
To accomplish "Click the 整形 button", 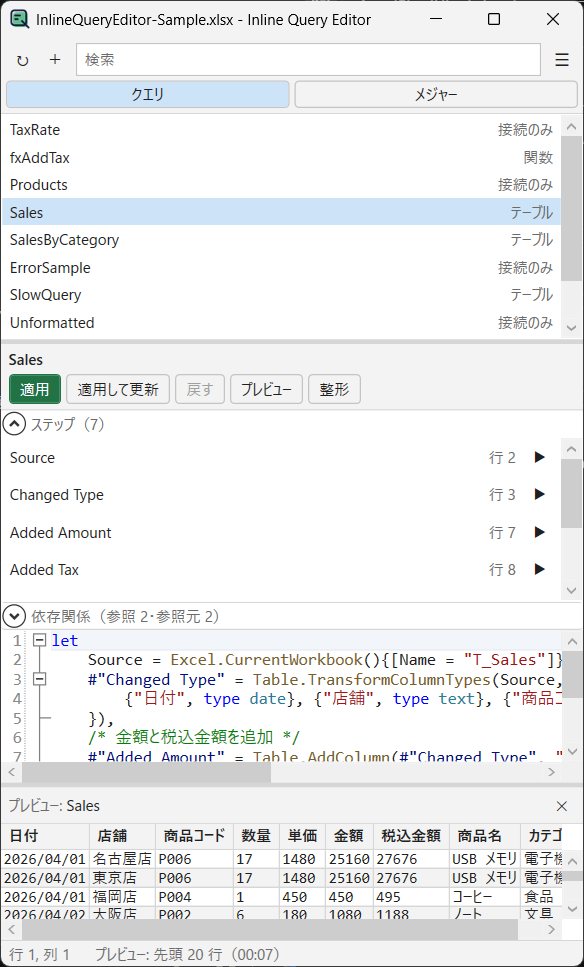I will point(334,389).
